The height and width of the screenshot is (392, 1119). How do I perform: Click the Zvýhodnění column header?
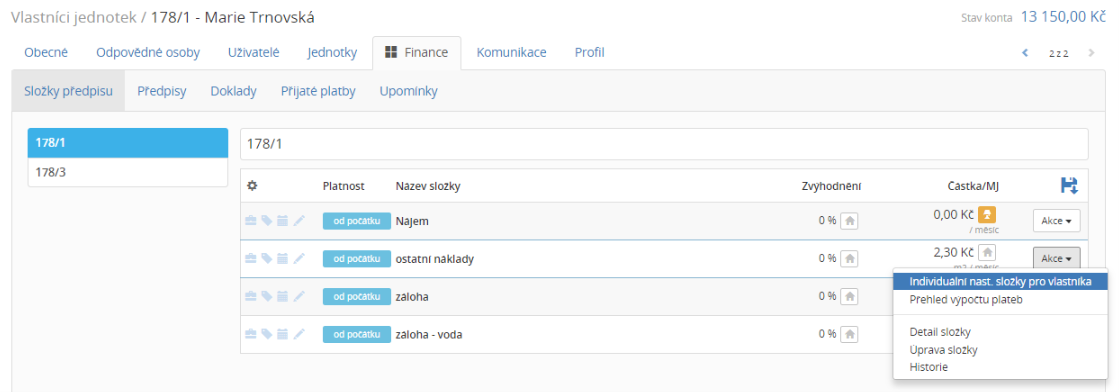tap(831, 186)
